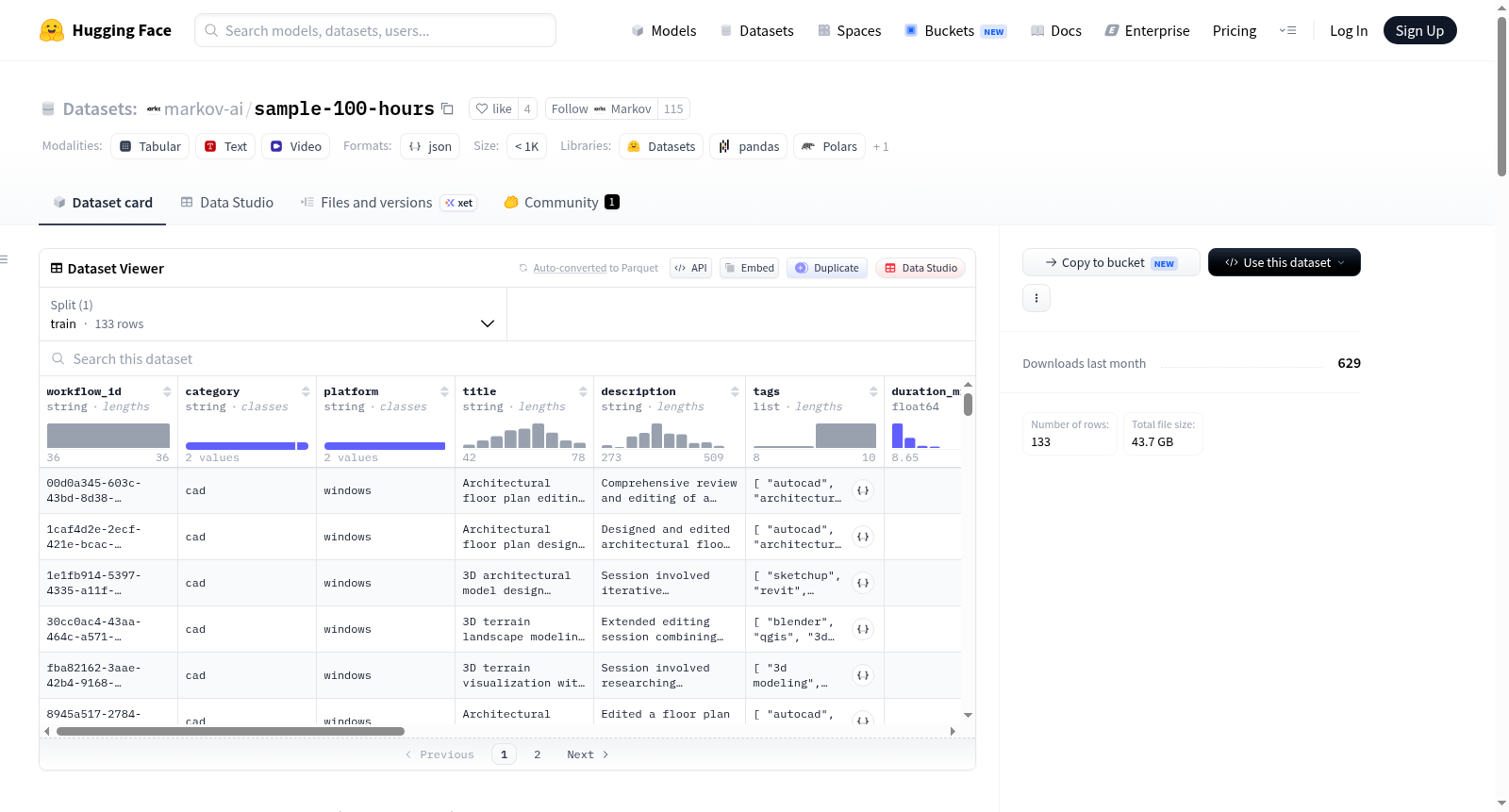Expand the navigation overflow menu icon
The width and height of the screenshot is (1509, 812).
(x=1287, y=30)
